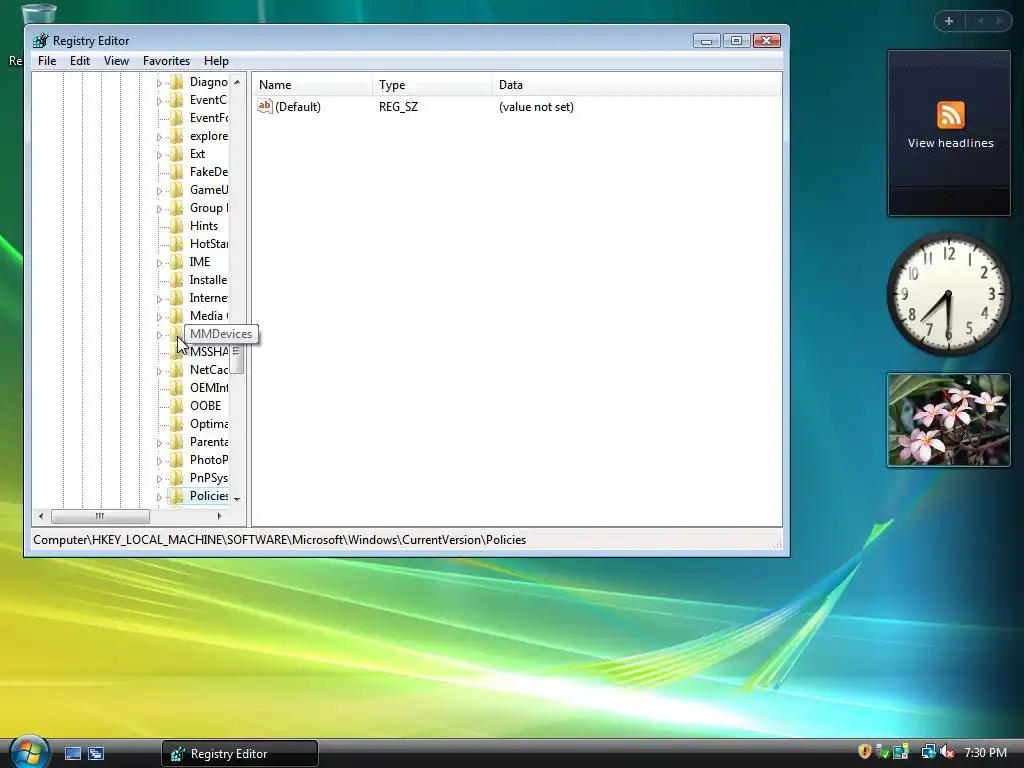Click the analog clock gadget
1024x768 pixels.
pos(948,294)
